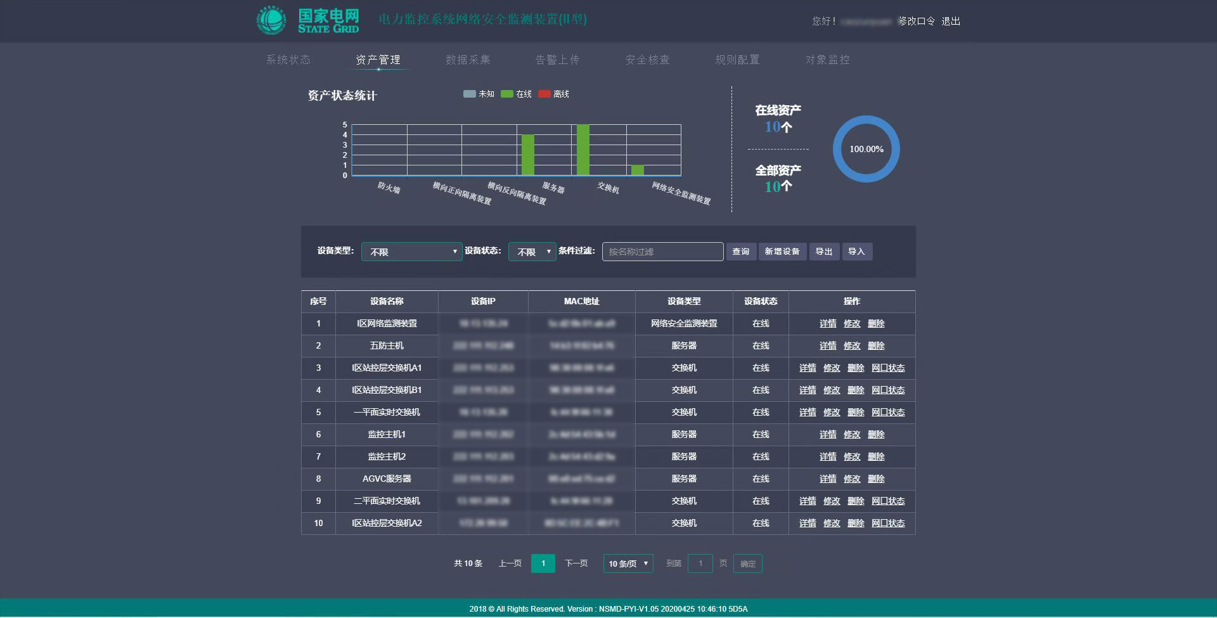Toggle the 在线 legend series

[x=517, y=94]
